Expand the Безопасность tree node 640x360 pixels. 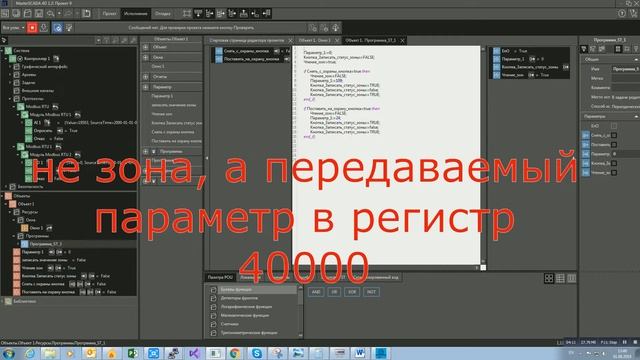coord(6,187)
